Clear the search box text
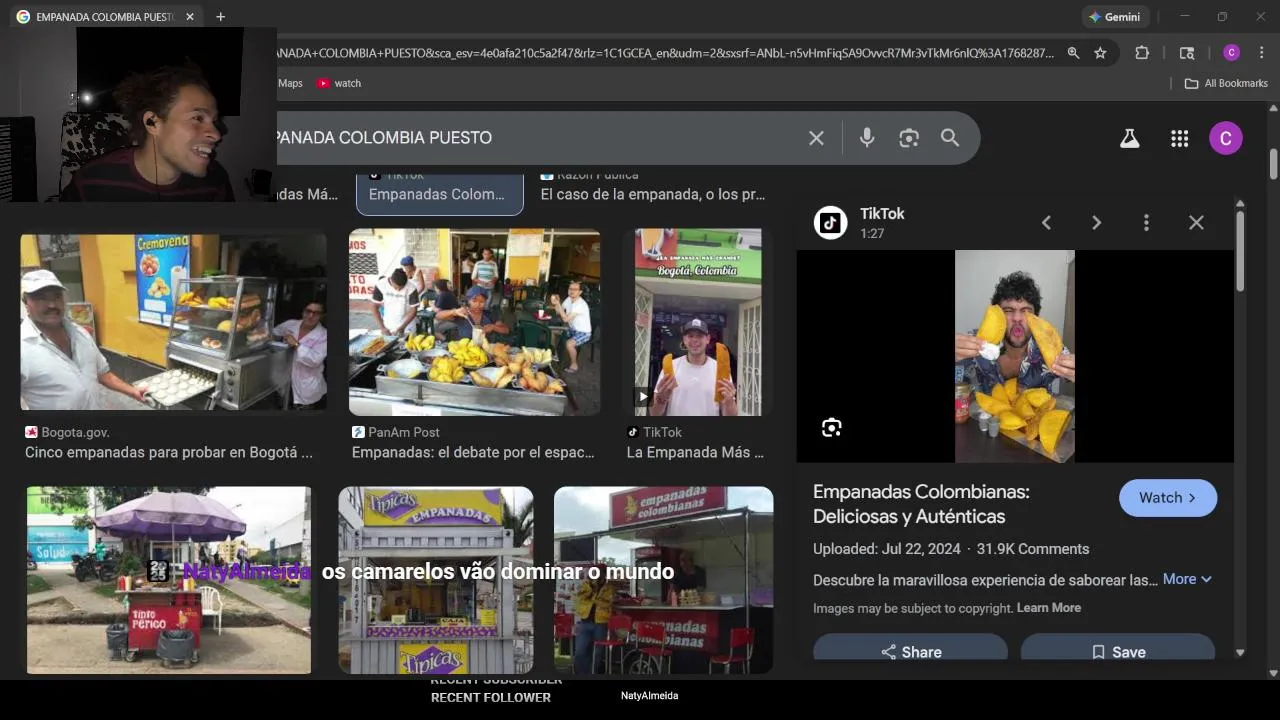The image size is (1280, 720). pos(816,138)
